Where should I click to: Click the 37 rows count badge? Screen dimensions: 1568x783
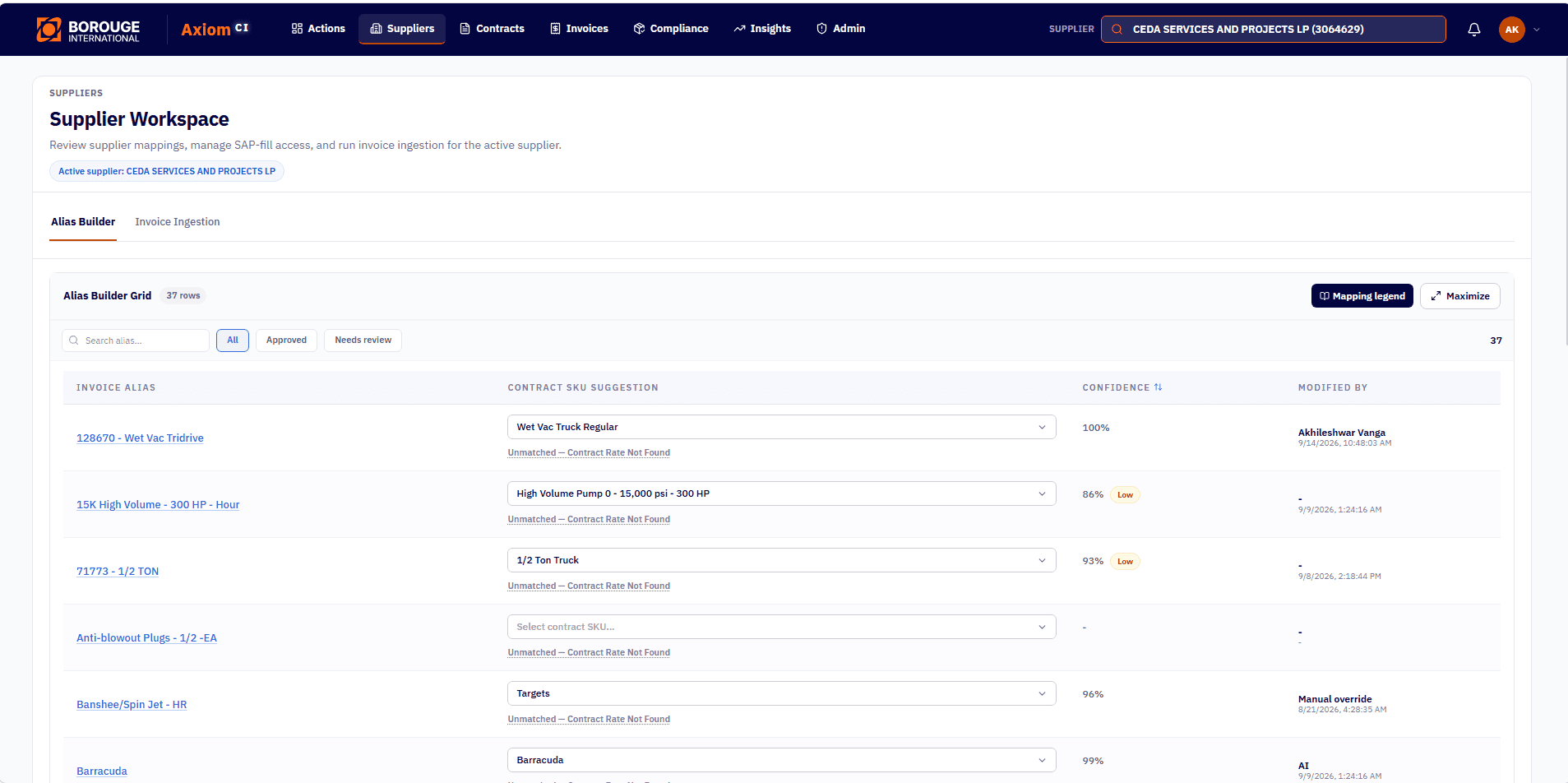click(183, 296)
